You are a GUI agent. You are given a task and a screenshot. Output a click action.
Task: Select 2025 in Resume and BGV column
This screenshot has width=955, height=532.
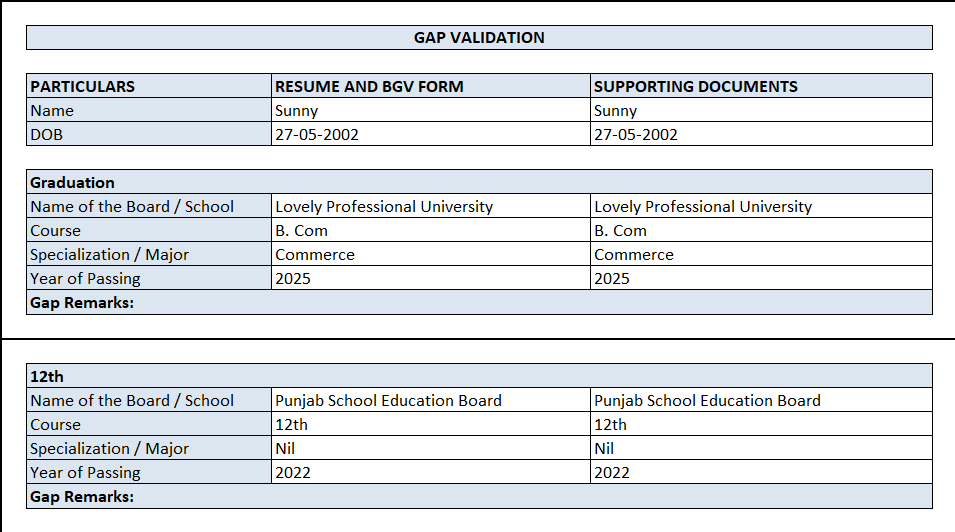tap(293, 279)
